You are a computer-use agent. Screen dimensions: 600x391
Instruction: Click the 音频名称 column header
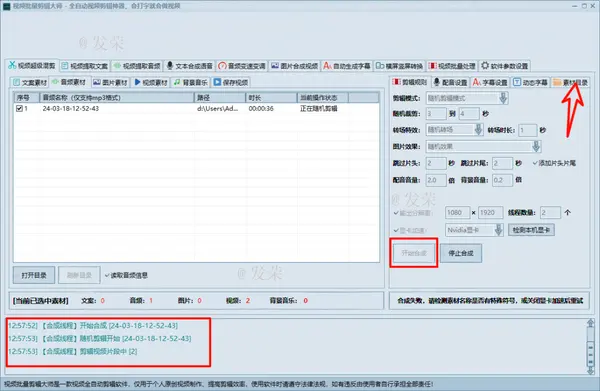(x=117, y=98)
